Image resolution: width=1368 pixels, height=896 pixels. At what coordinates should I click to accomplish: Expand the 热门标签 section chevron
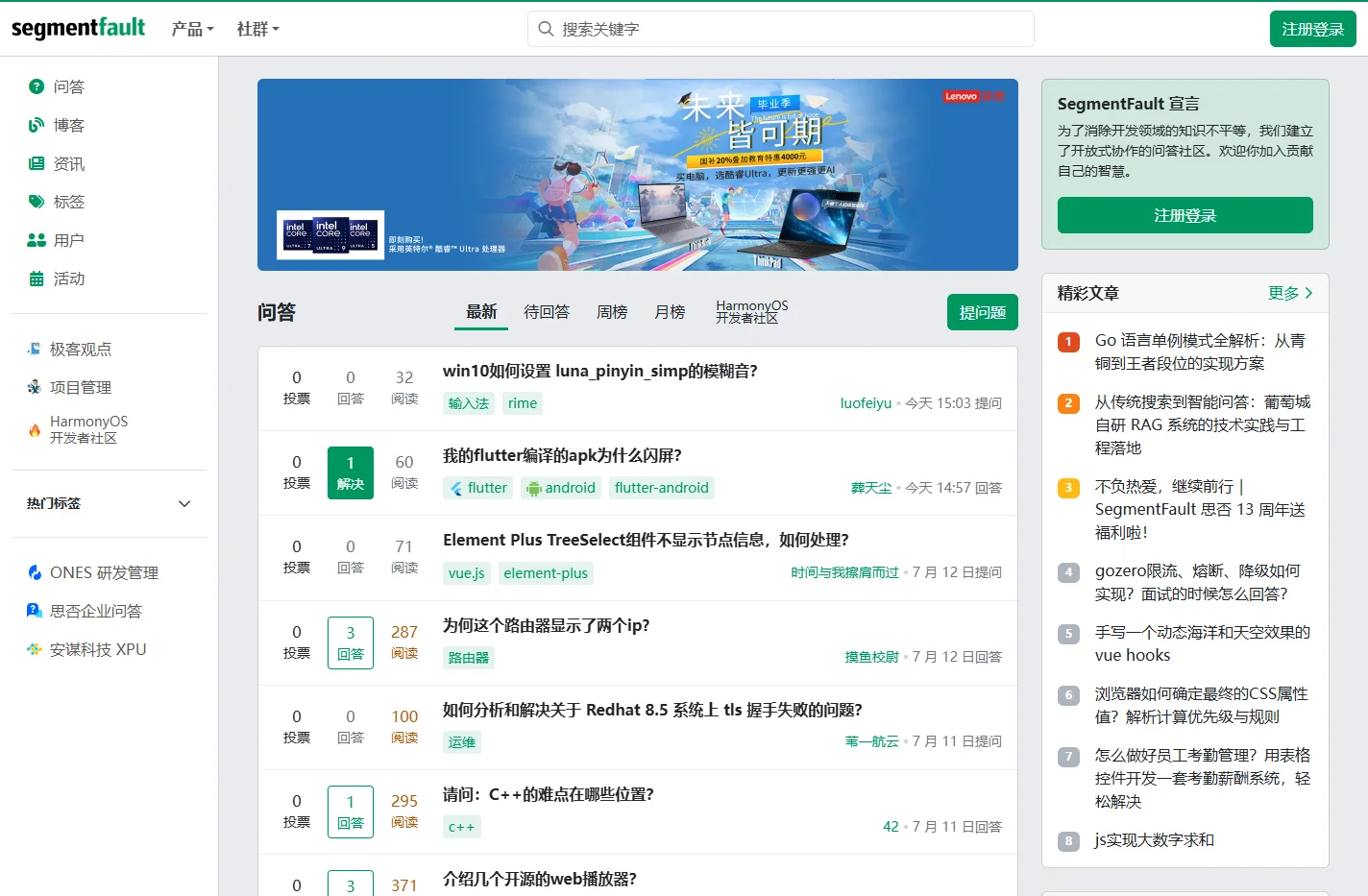(184, 503)
